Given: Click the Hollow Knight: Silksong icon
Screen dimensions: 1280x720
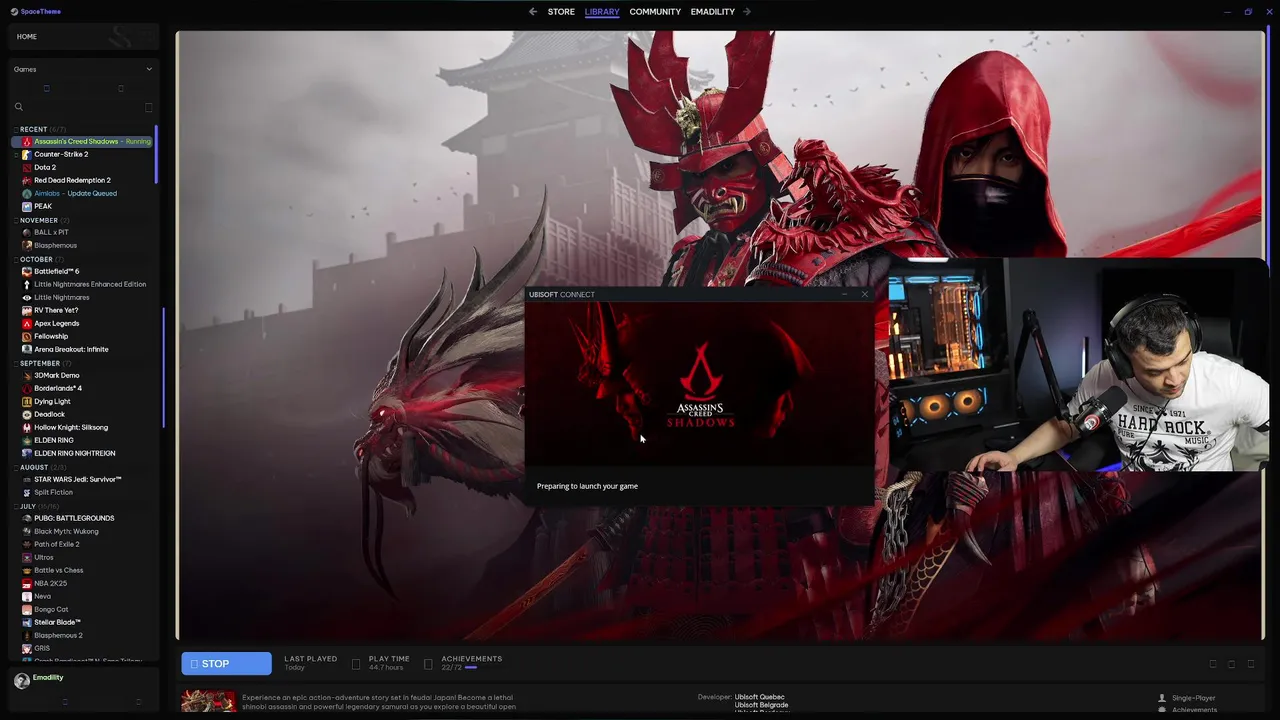Looking at the screenshot, I should (27, 428).
